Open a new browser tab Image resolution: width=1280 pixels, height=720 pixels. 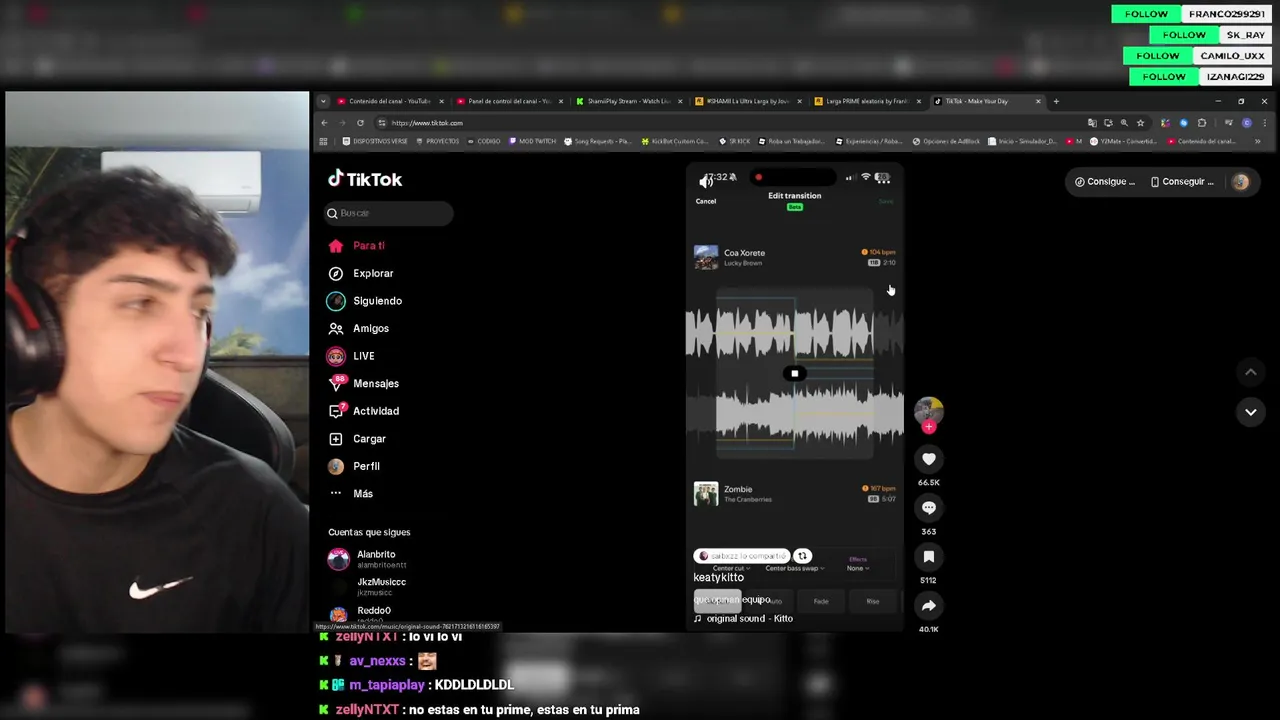[1056, 101]
